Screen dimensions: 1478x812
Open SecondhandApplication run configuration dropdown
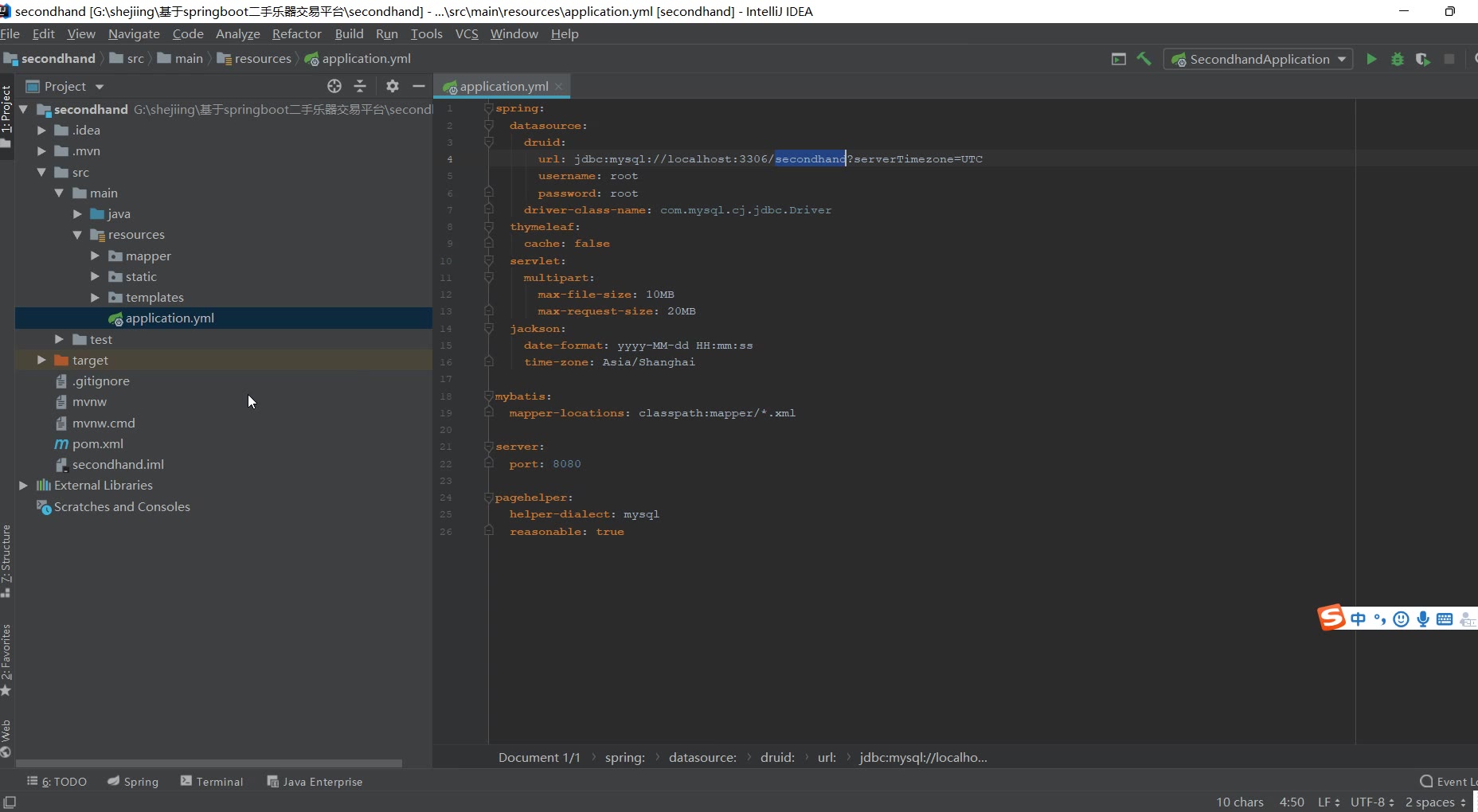[1258, 59]
